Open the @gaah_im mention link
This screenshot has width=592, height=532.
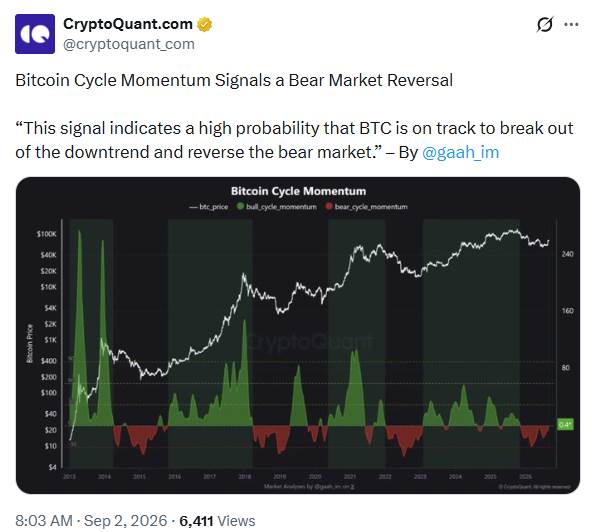tap(460, 152)
